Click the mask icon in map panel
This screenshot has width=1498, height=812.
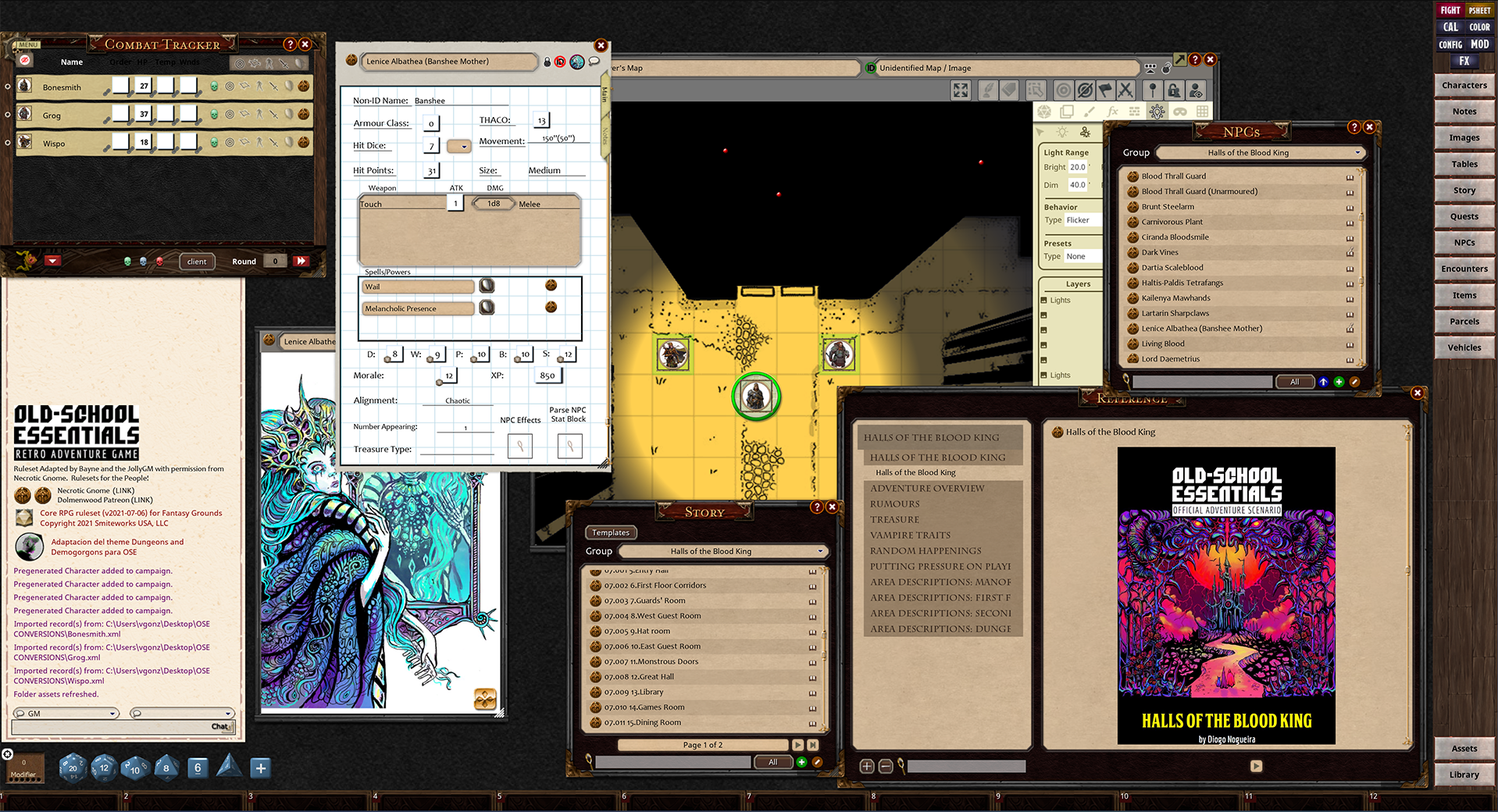(x=1180, y=112)
